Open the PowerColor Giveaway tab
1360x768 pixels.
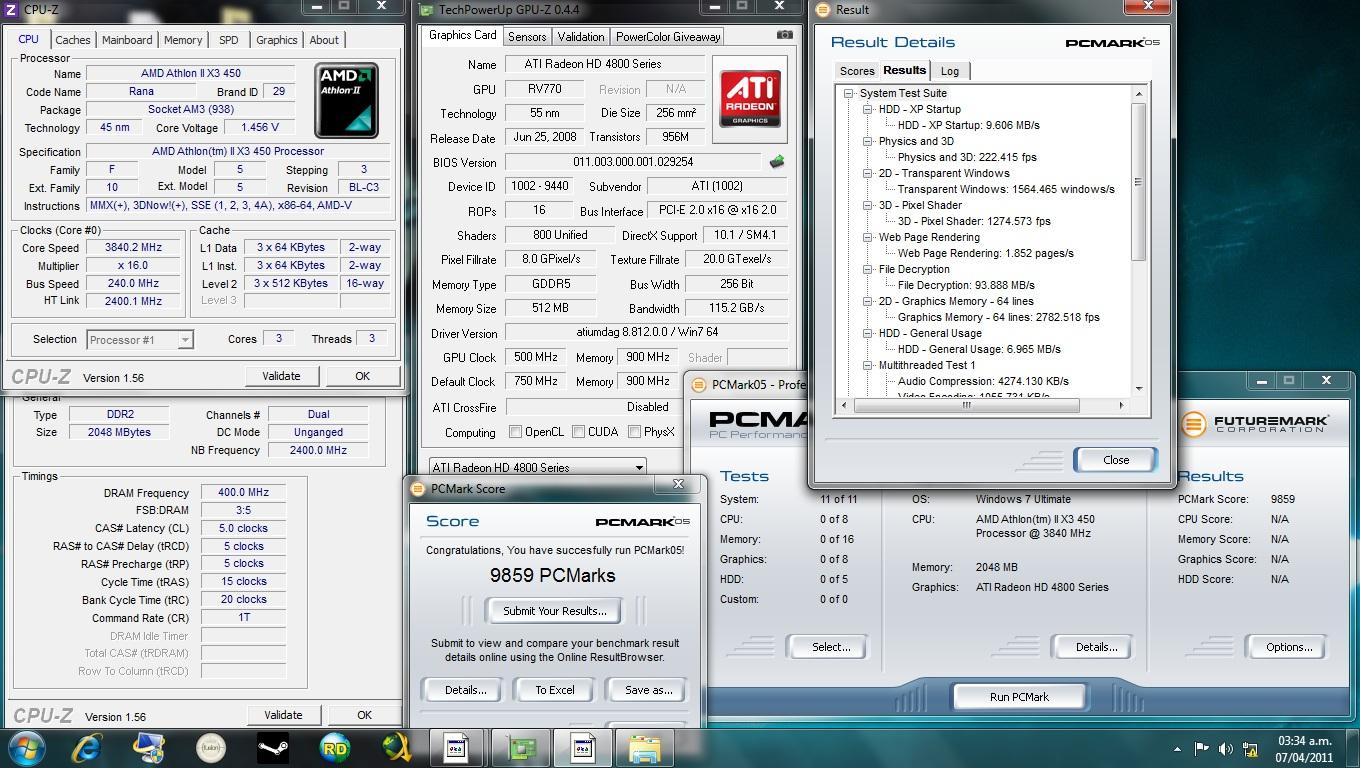click(x=667, y=37)
